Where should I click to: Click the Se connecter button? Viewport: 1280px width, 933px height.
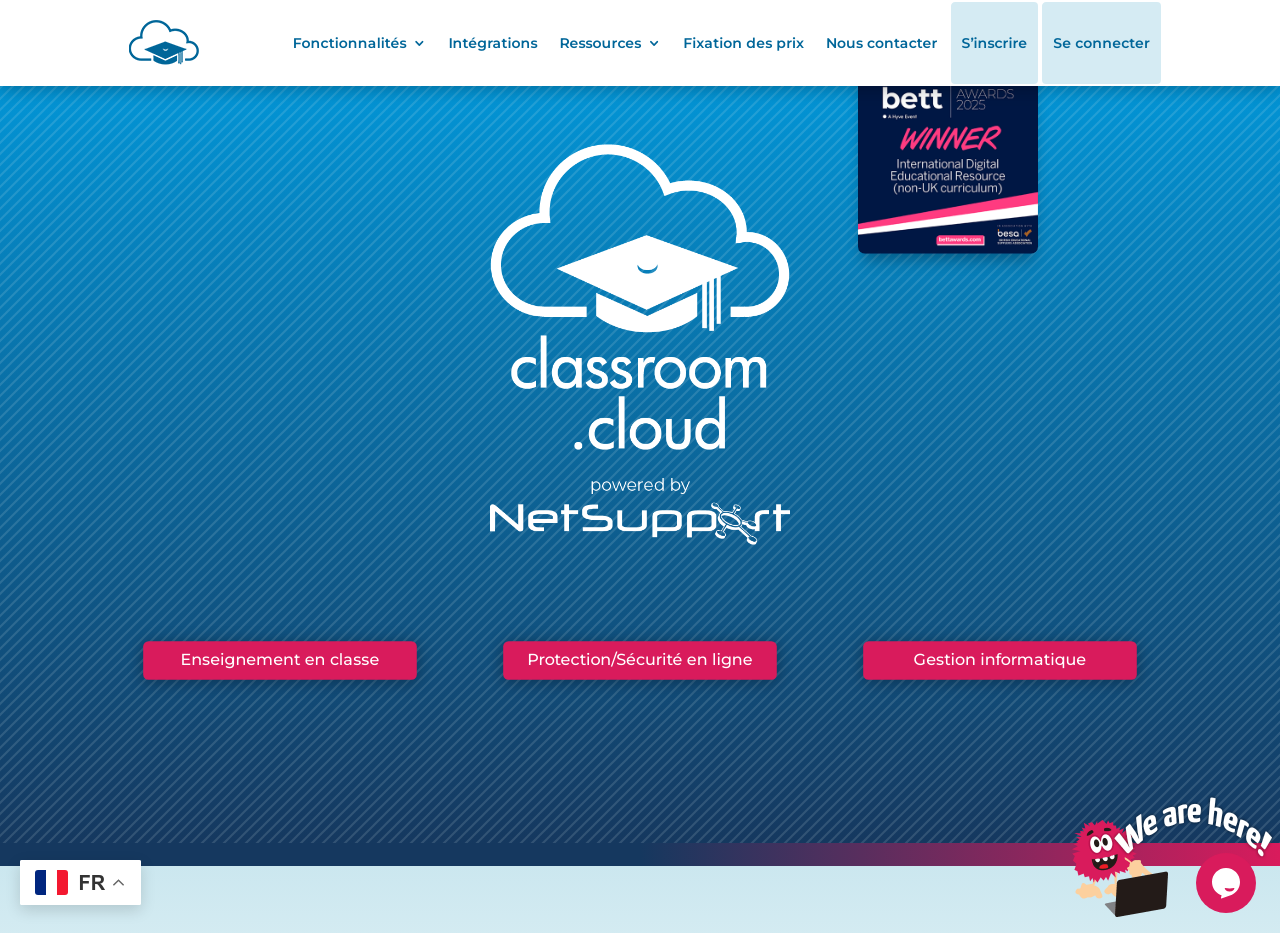(1101, 43)
